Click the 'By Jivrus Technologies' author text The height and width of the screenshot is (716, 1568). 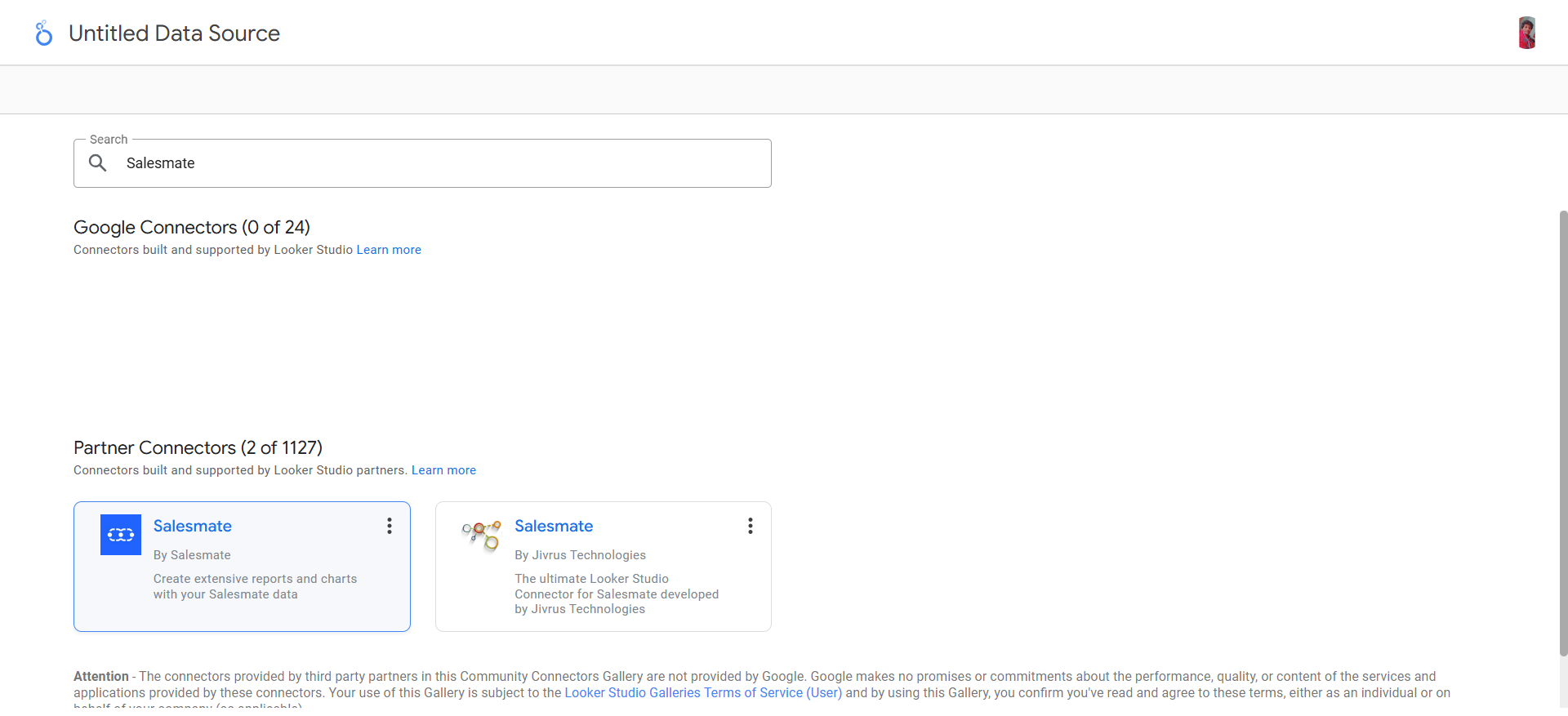580,555
